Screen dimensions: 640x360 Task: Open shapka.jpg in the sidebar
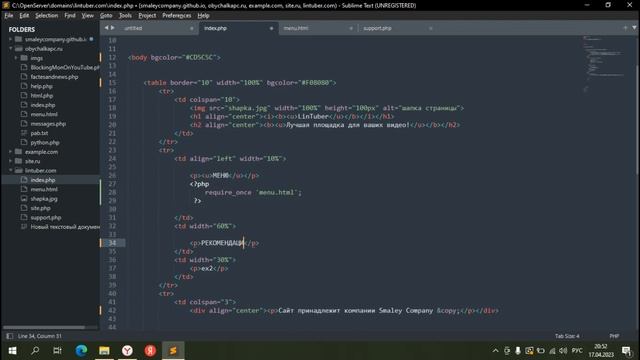click(x=44, y=199)
